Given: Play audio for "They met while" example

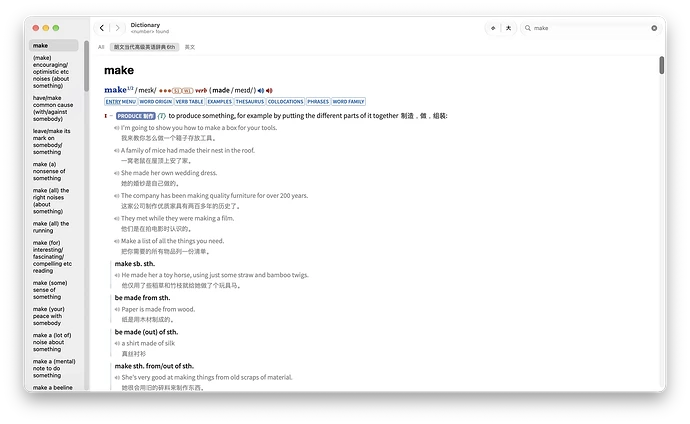Looking at the screenshot, I should click(x=117, y=219).
